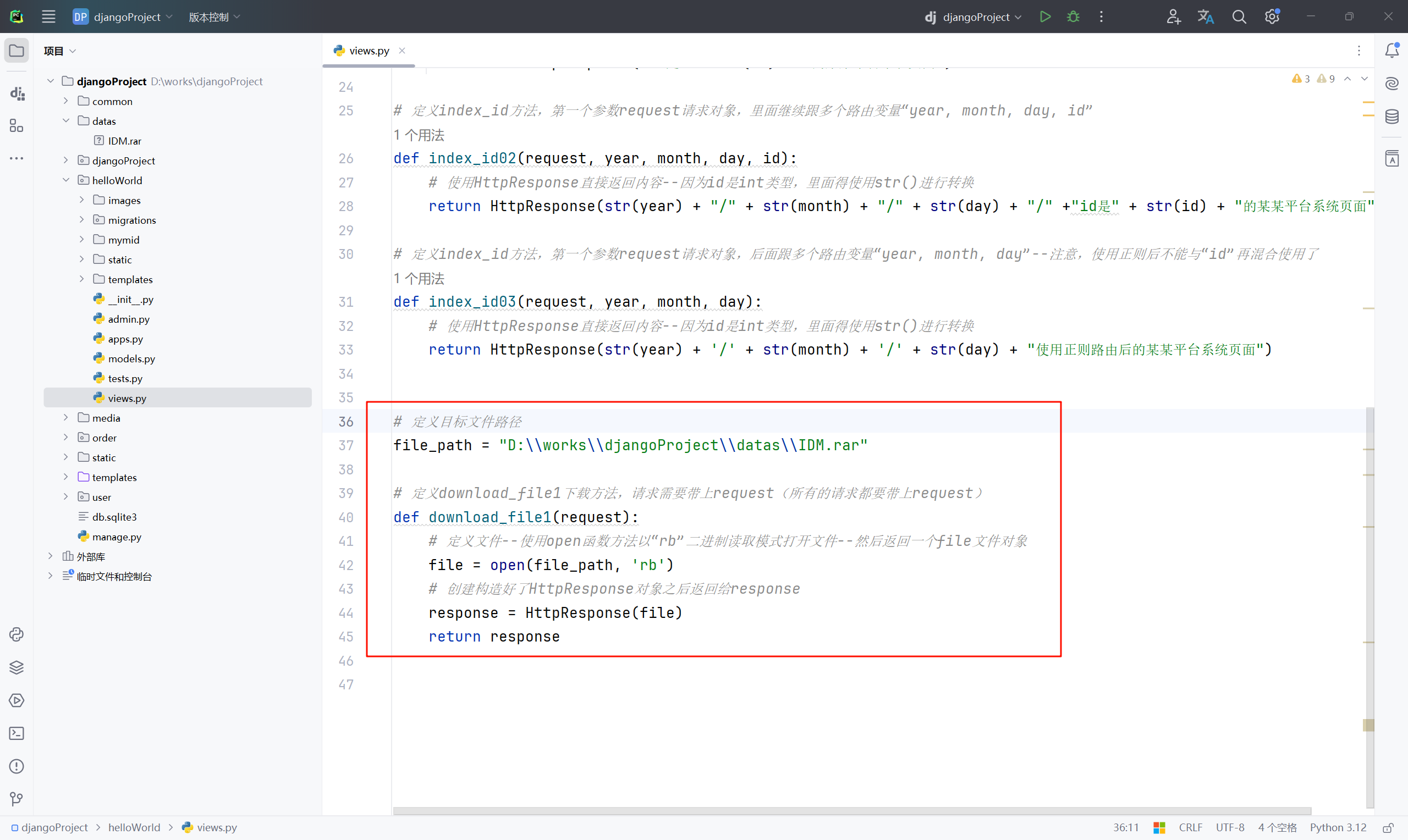Toggle read-only lock in status bar
The image size is (1408, 840).
point(1388,827)
